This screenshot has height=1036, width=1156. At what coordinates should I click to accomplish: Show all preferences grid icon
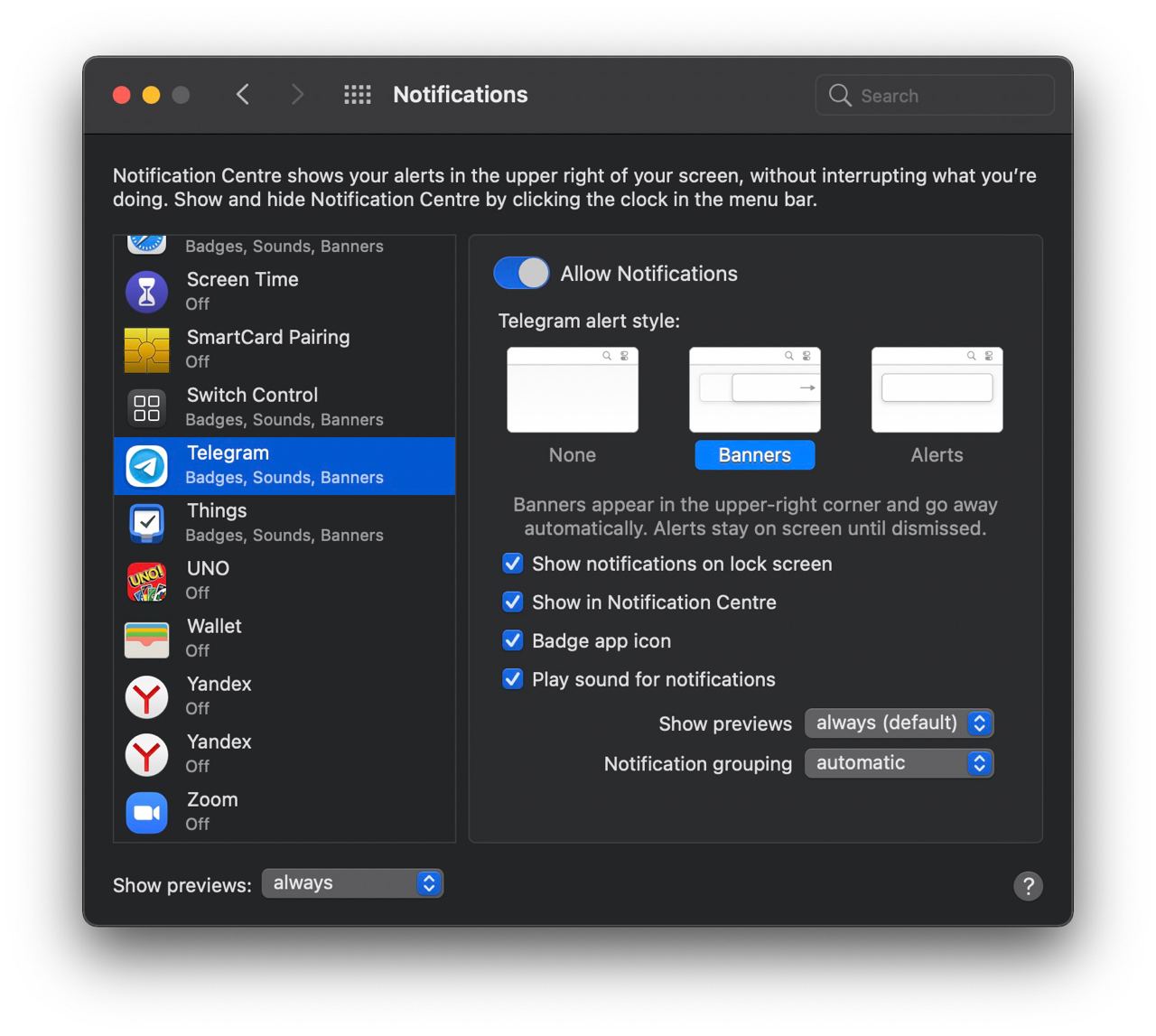coord(358,94)
